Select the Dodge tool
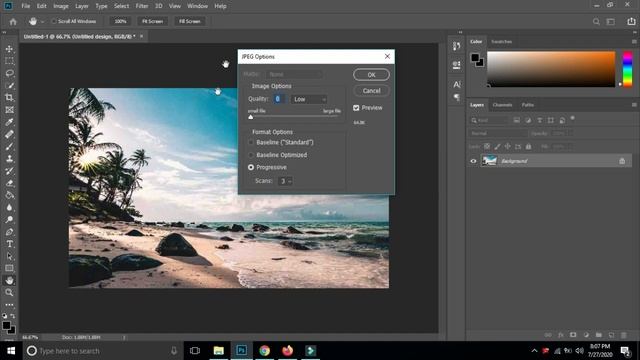The image size is (640, 360). point(9,220)
